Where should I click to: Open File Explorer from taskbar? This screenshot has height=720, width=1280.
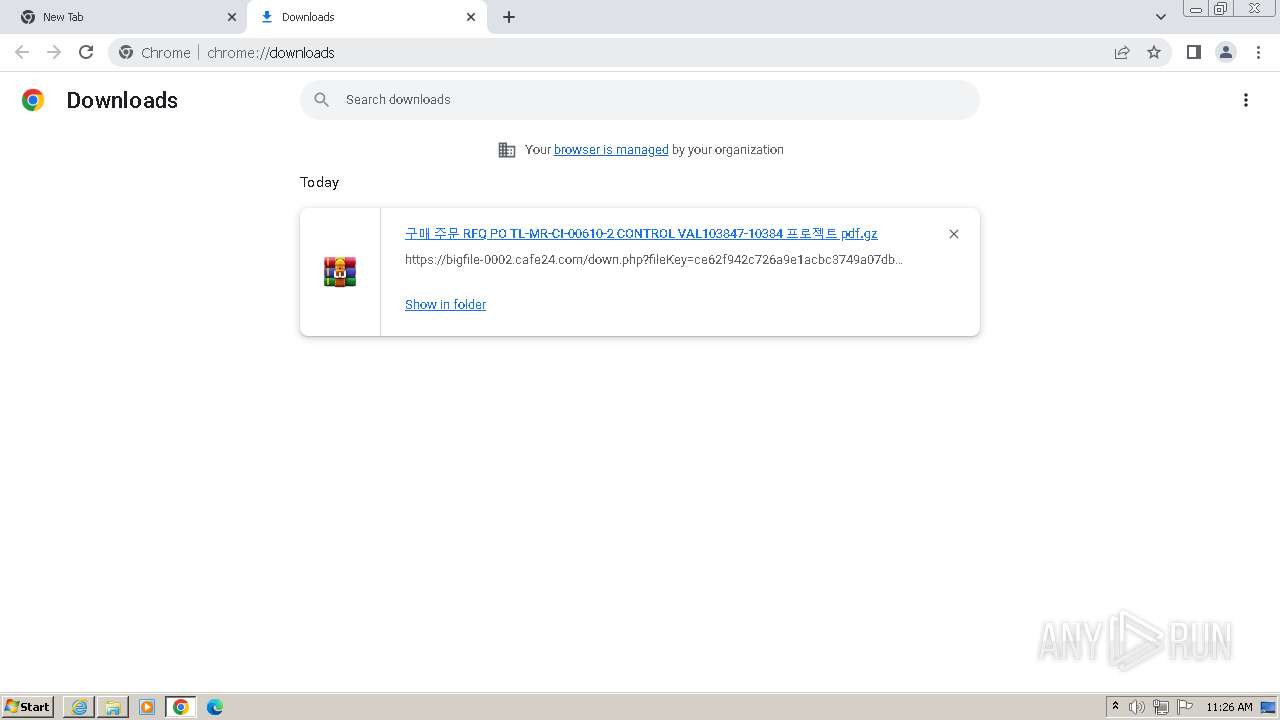113,707
